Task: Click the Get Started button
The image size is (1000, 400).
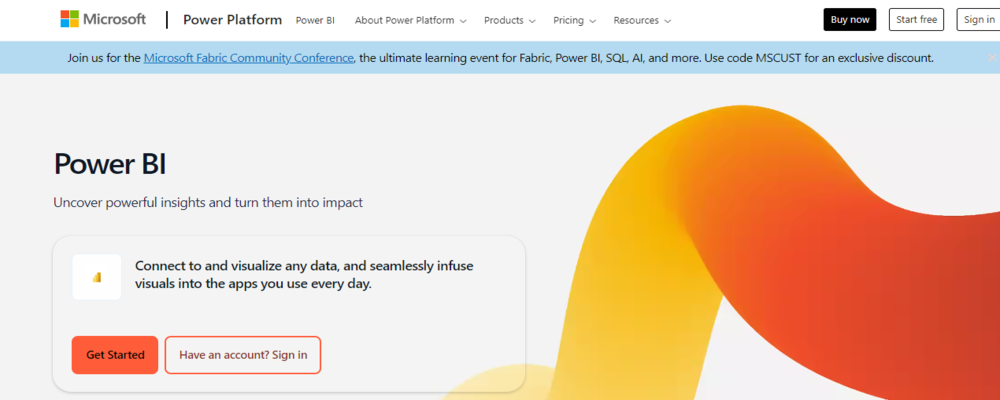Action: pyautogui.click(x=115, y=355)
